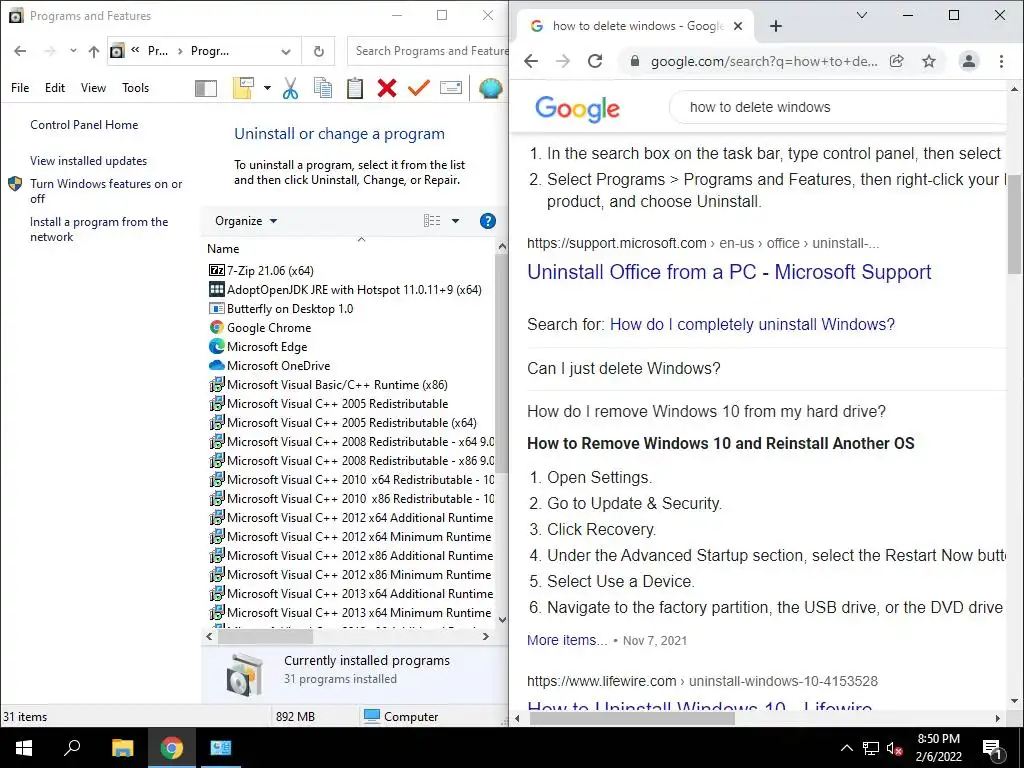
Task: Open Control Panel Home link
Action: coord(84,125)
